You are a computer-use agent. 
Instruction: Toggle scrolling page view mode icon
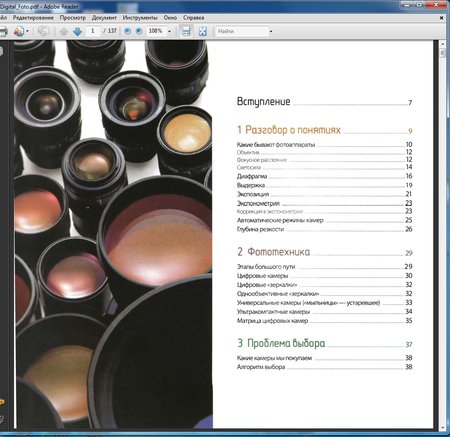click(186, 31)
